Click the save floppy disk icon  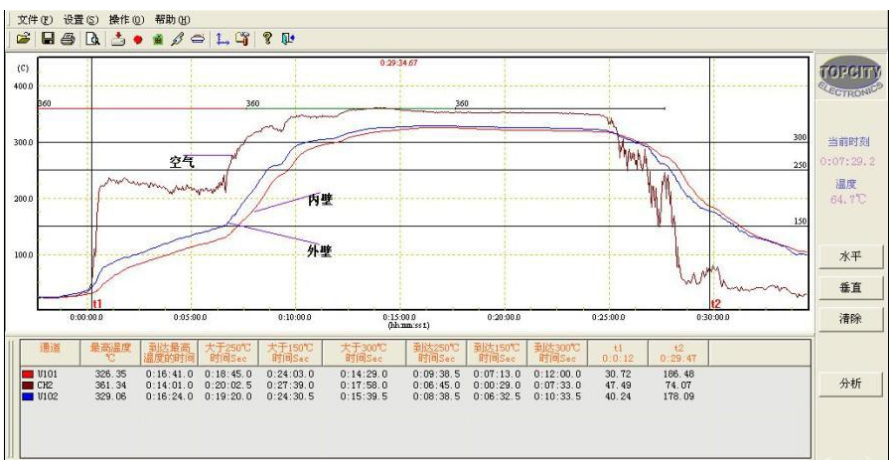pyautogui.click(x=47, y=38)
